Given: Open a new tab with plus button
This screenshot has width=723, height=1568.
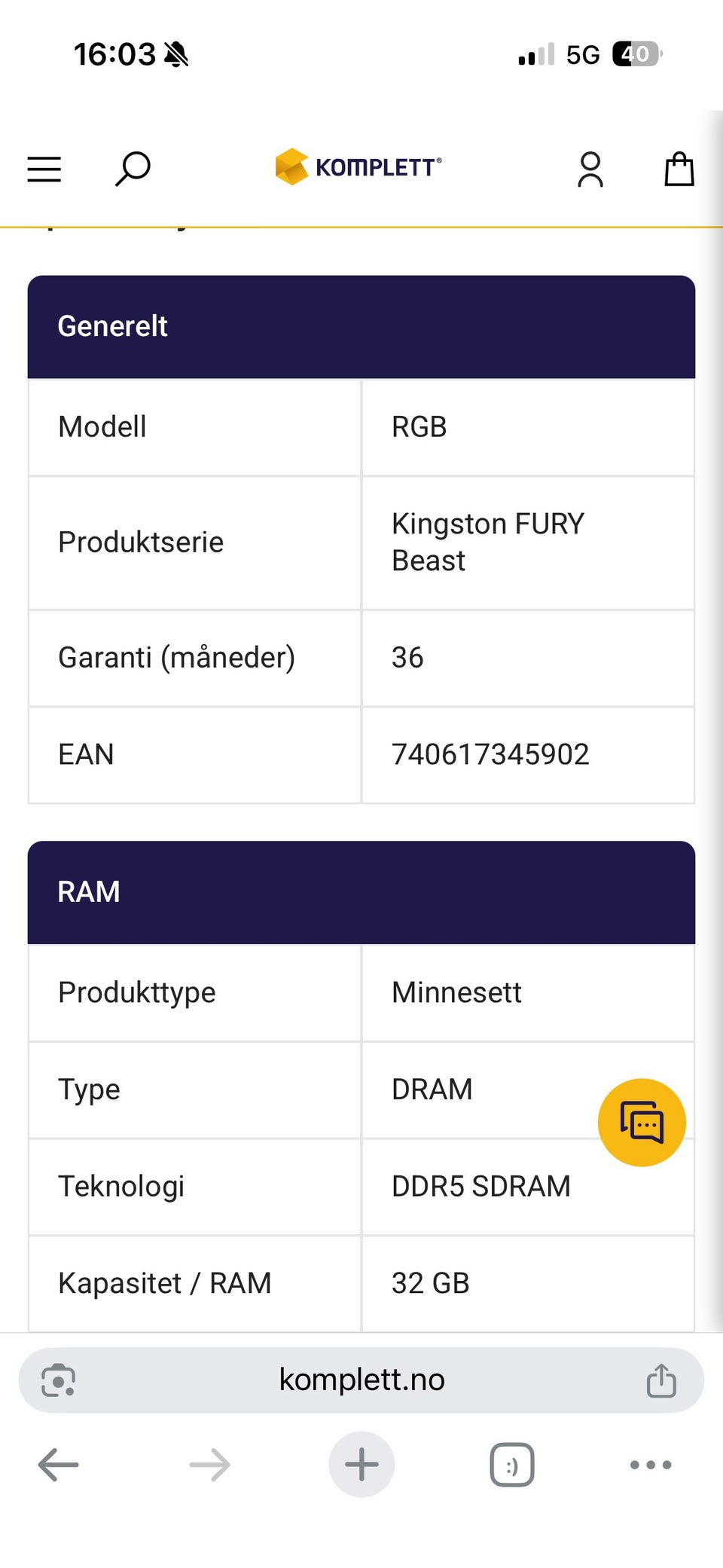Looking at the screenshot, I should [x=361, y=1464].
